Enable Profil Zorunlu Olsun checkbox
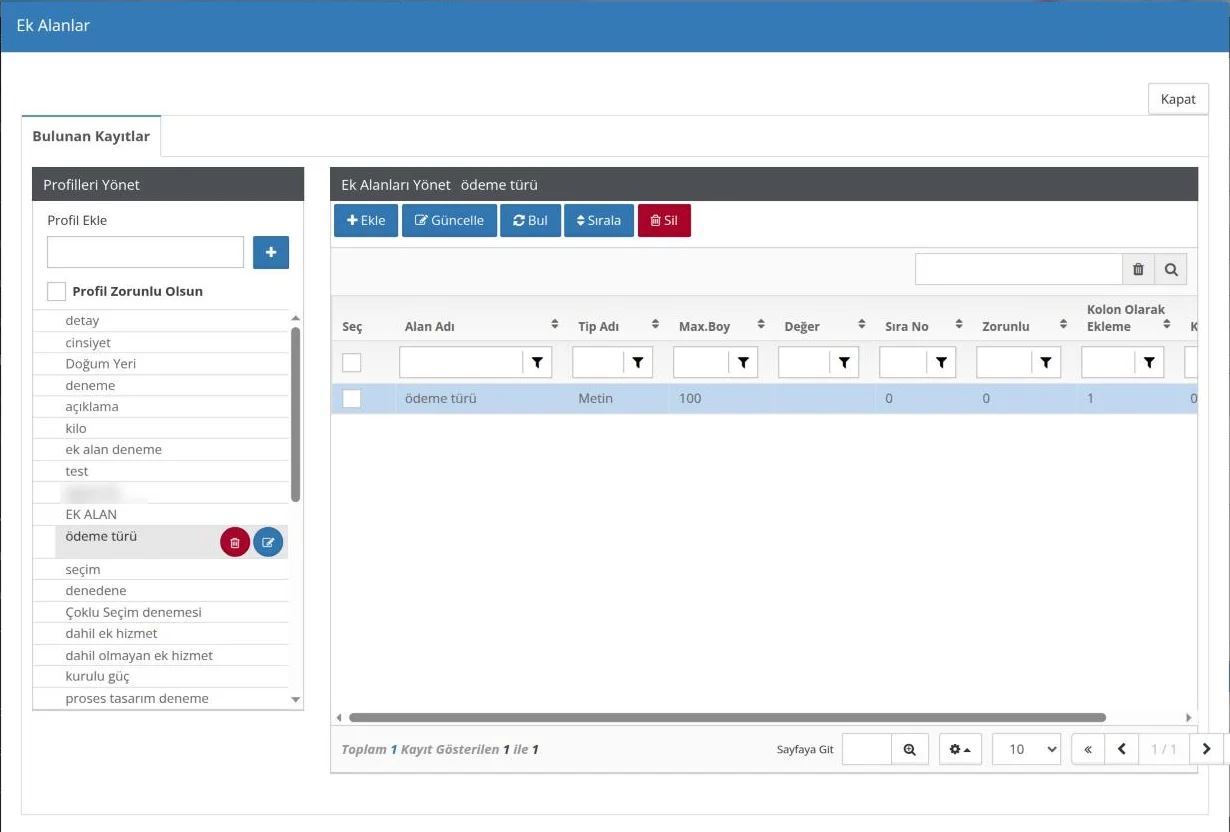The image size is (1230, 832). (57, 291)
